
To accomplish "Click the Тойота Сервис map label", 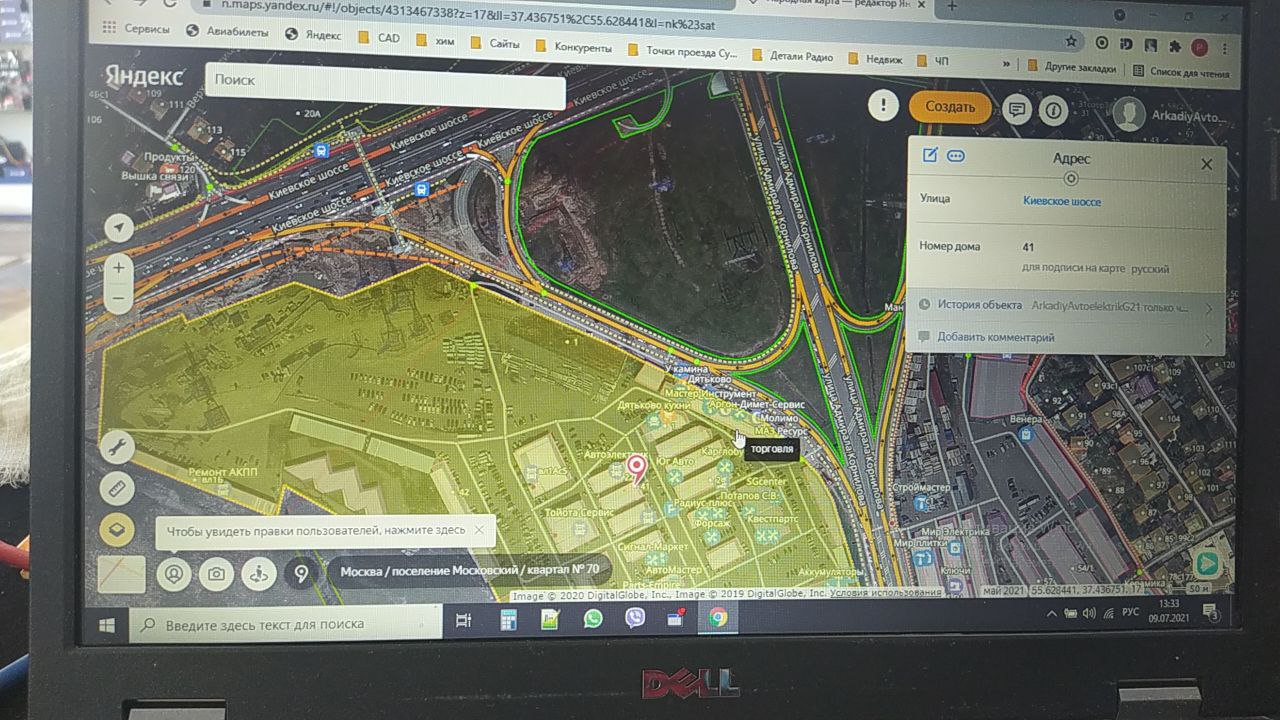I will point(580,511).
